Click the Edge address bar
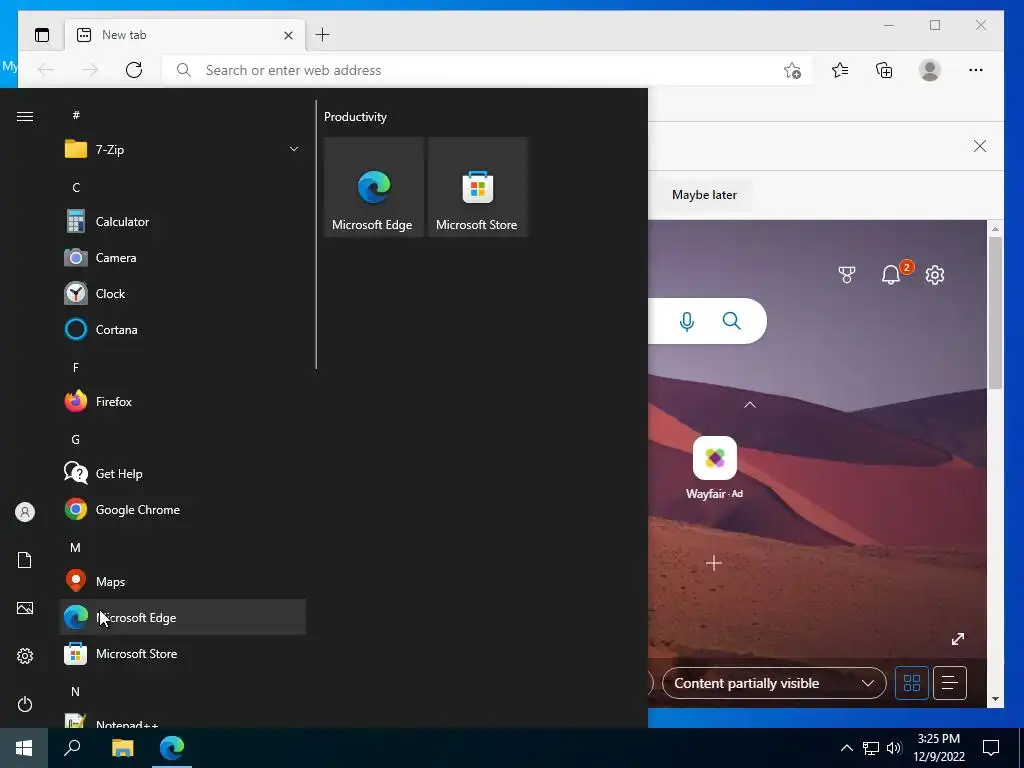1024x768 pixels. point(487,70)
